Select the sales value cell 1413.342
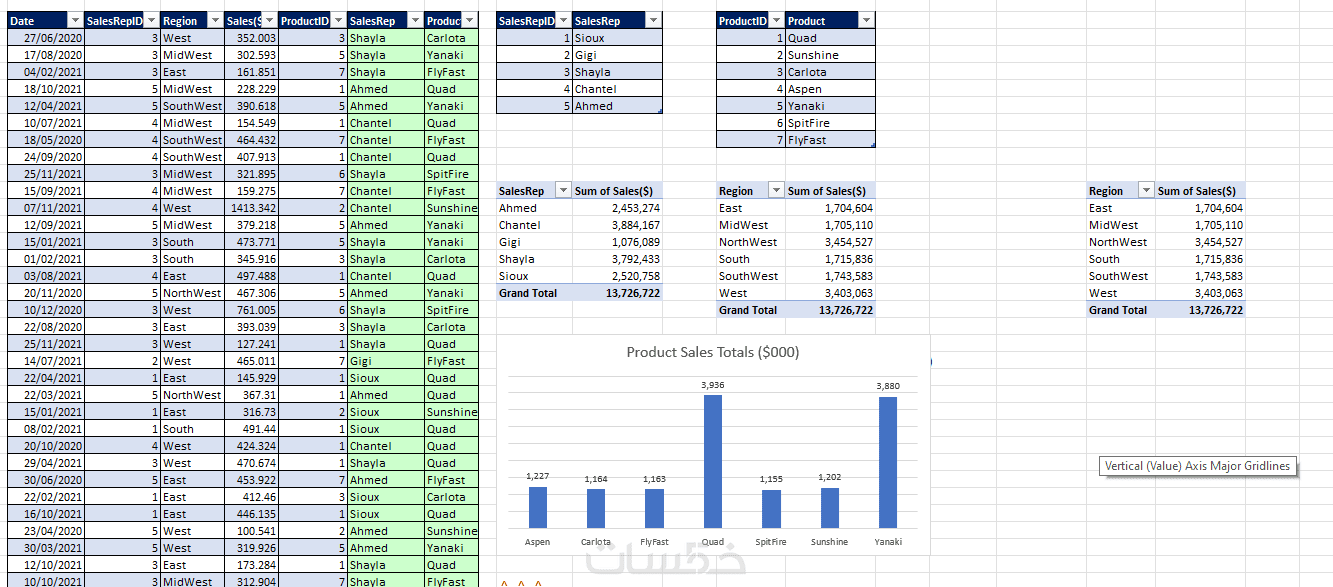Viewport: 1333px width, 587px height. (x=250, y=208)
